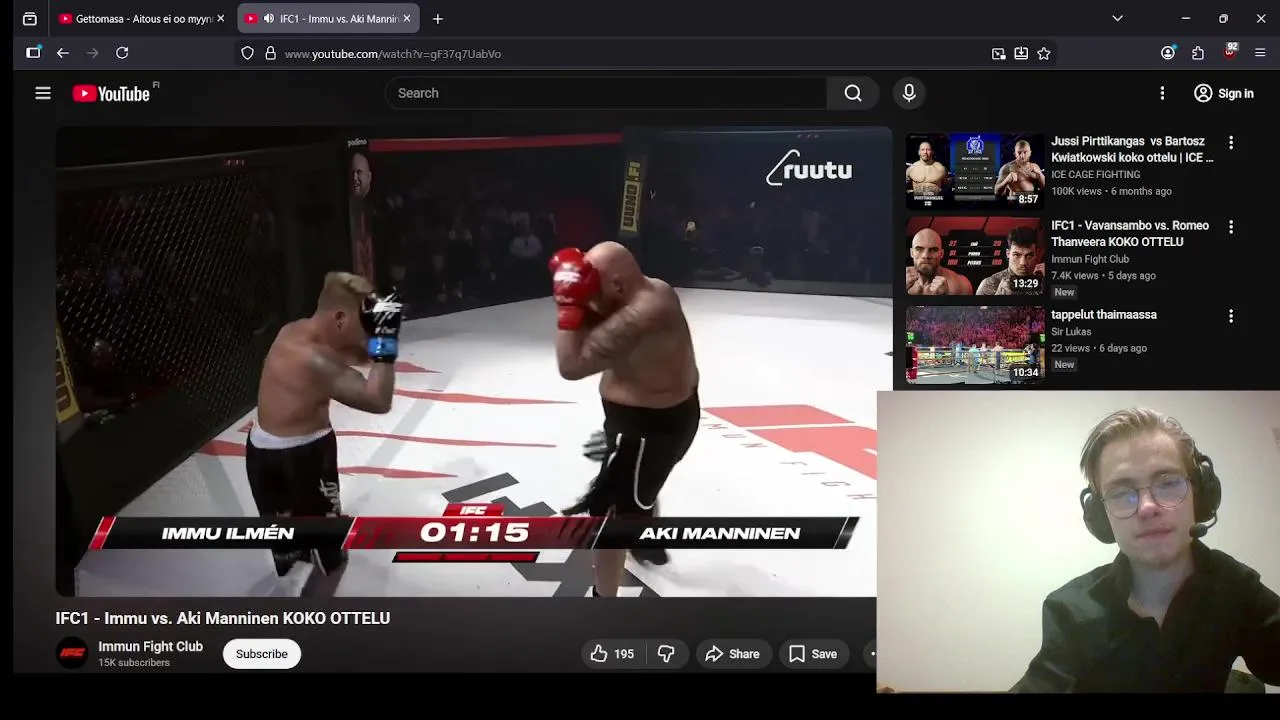Go forward to the next page

pos(93,53)
